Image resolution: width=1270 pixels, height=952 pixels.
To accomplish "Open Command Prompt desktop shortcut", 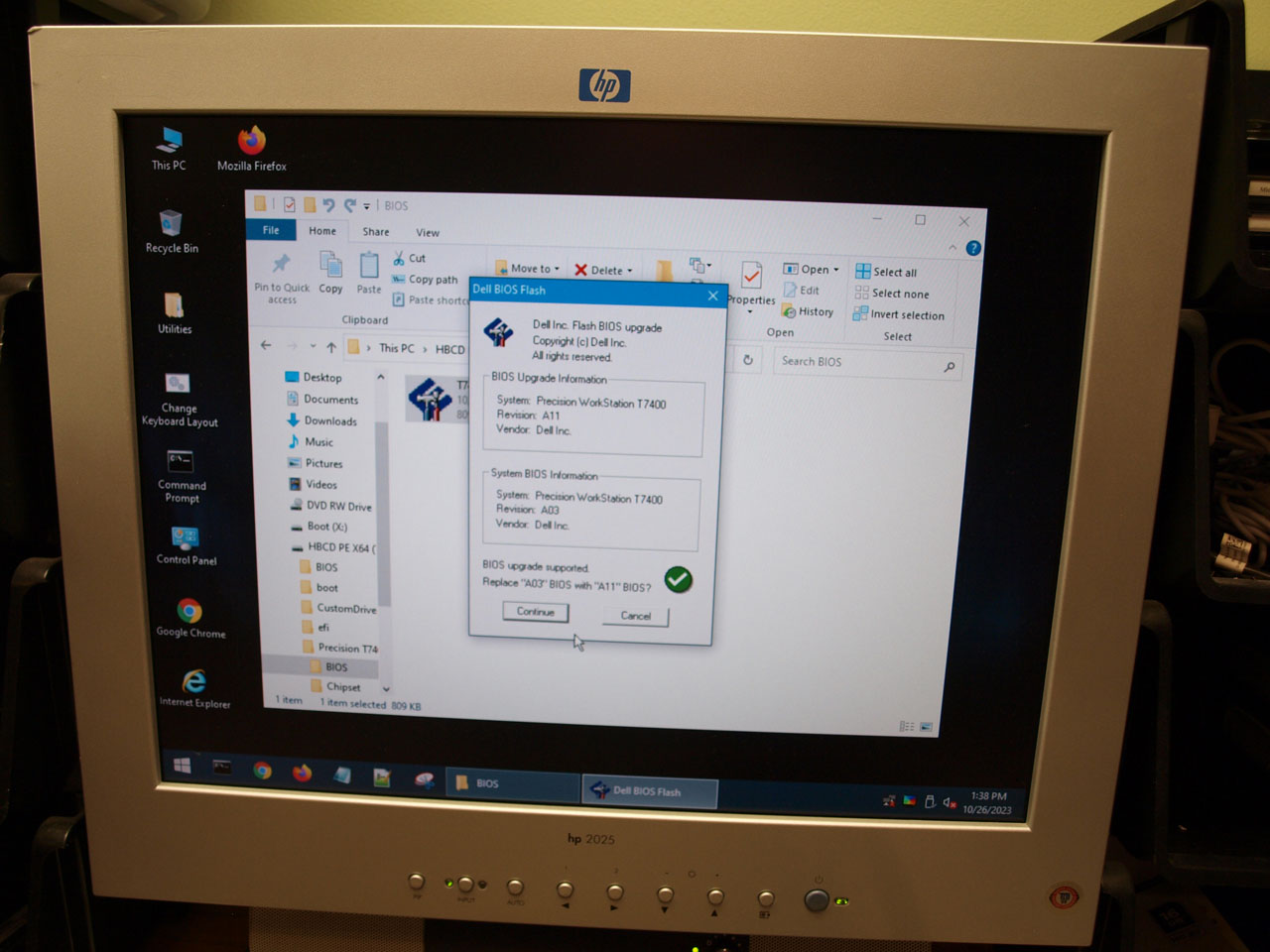I will tap(182, 476).
